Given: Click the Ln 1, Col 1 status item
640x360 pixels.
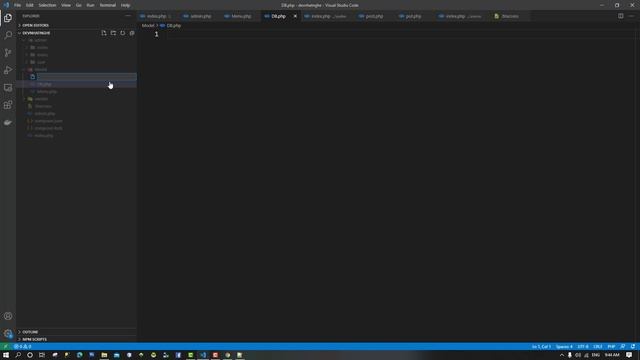Looking at the screenshot, I should (541, 347).
